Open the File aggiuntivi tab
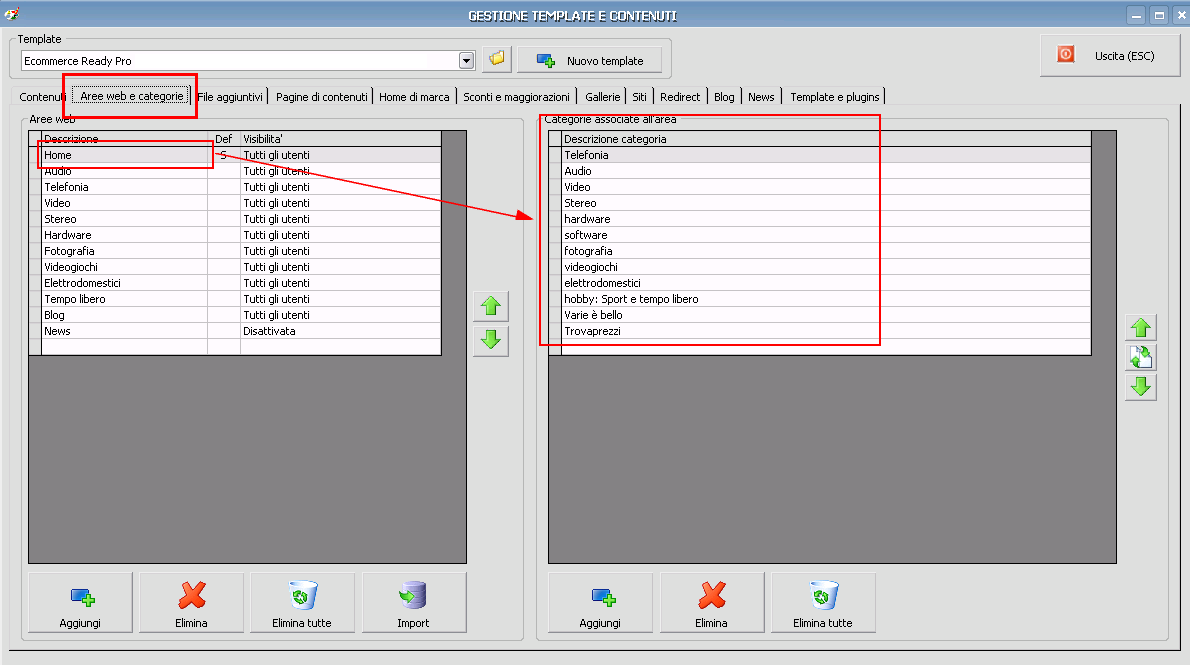This screenshot has height=665, width=1190. (x=230, y=97)
